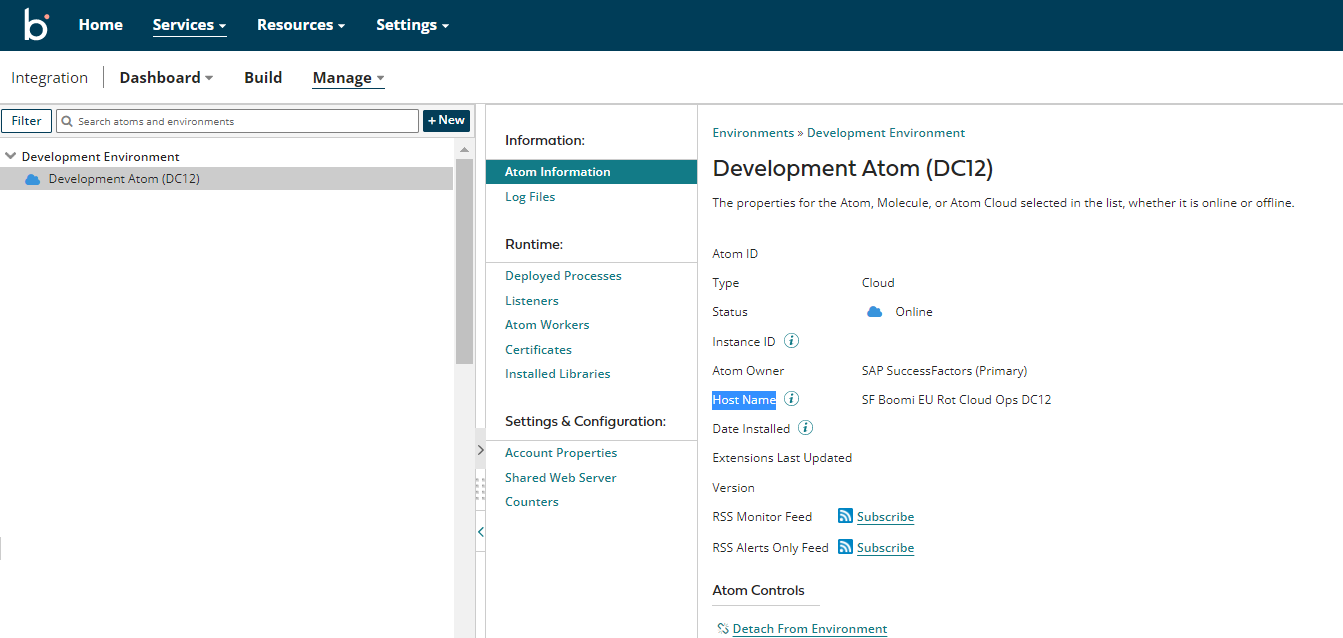Screen dimensions: 1343x638
Task: Select Atom Information in the side menu
Action: [591, 172]
